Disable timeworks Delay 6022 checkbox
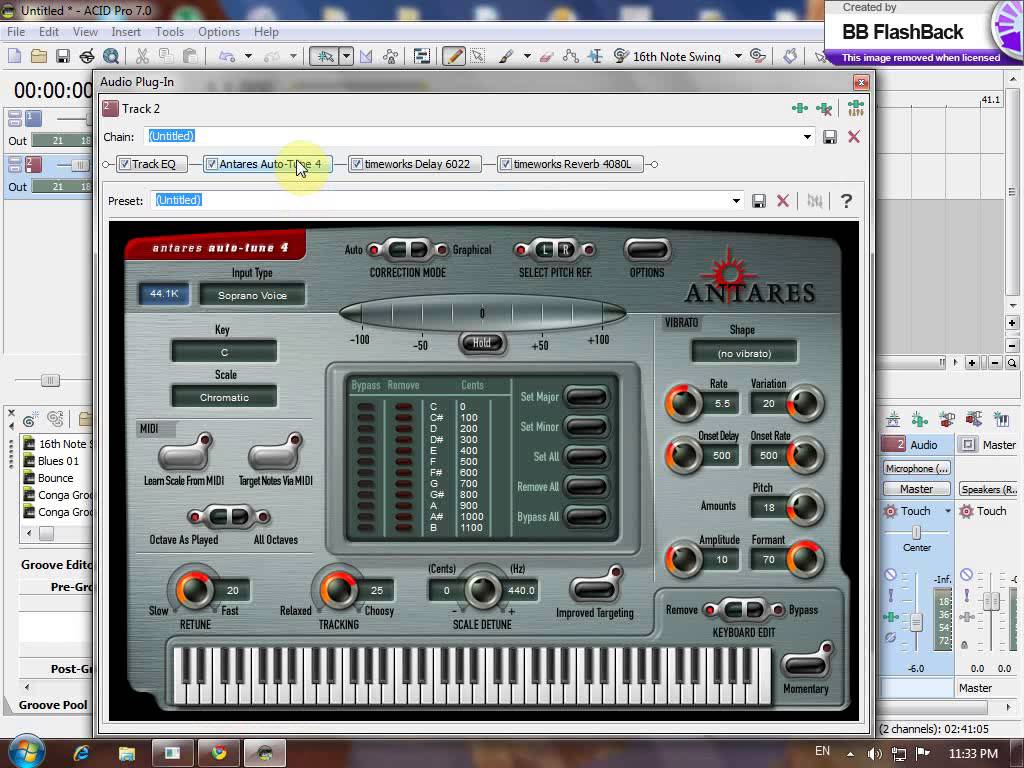 [357, 164]
